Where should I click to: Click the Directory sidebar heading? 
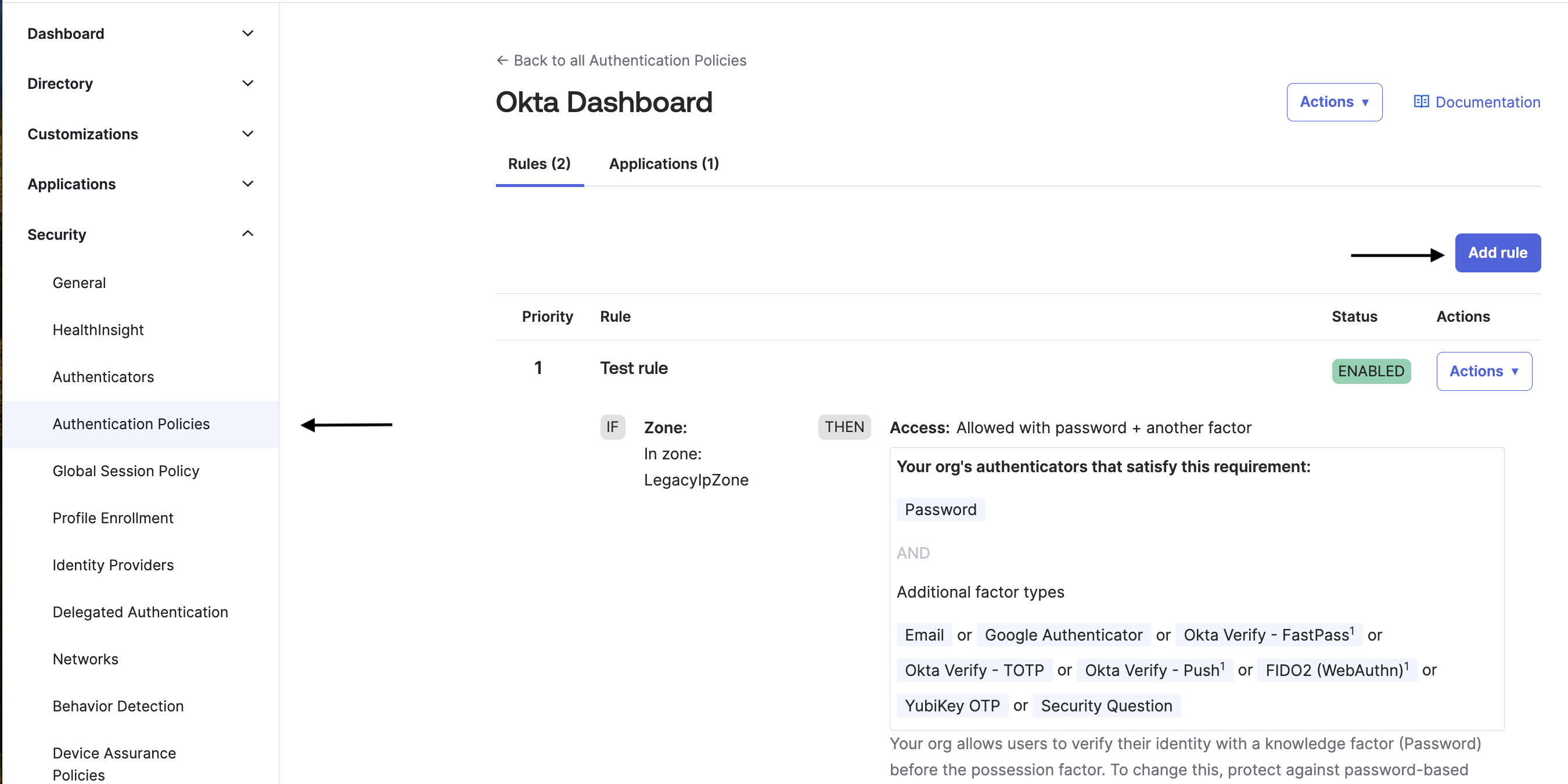click(60, 84)
